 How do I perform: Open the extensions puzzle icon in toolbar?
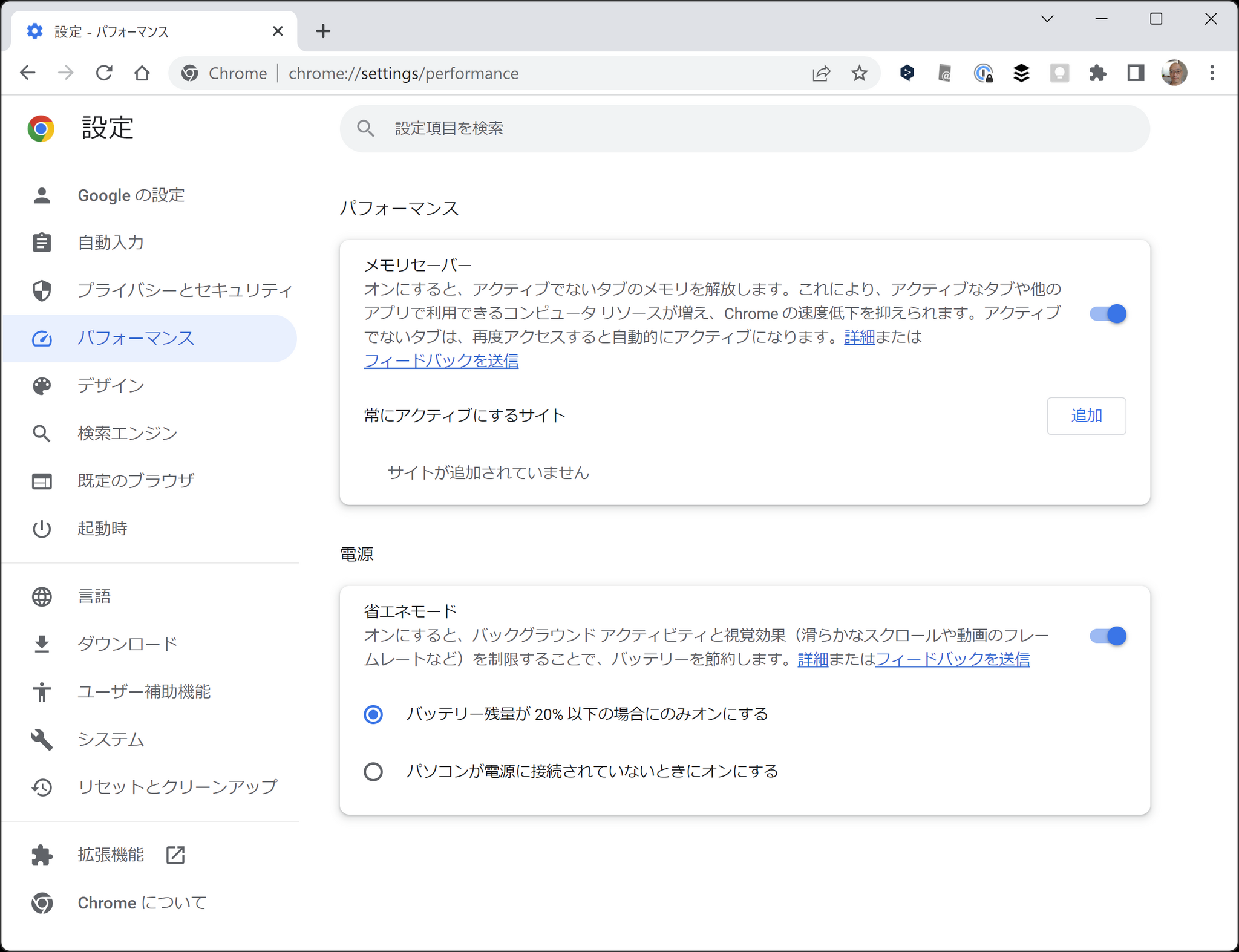[1097, 73]
